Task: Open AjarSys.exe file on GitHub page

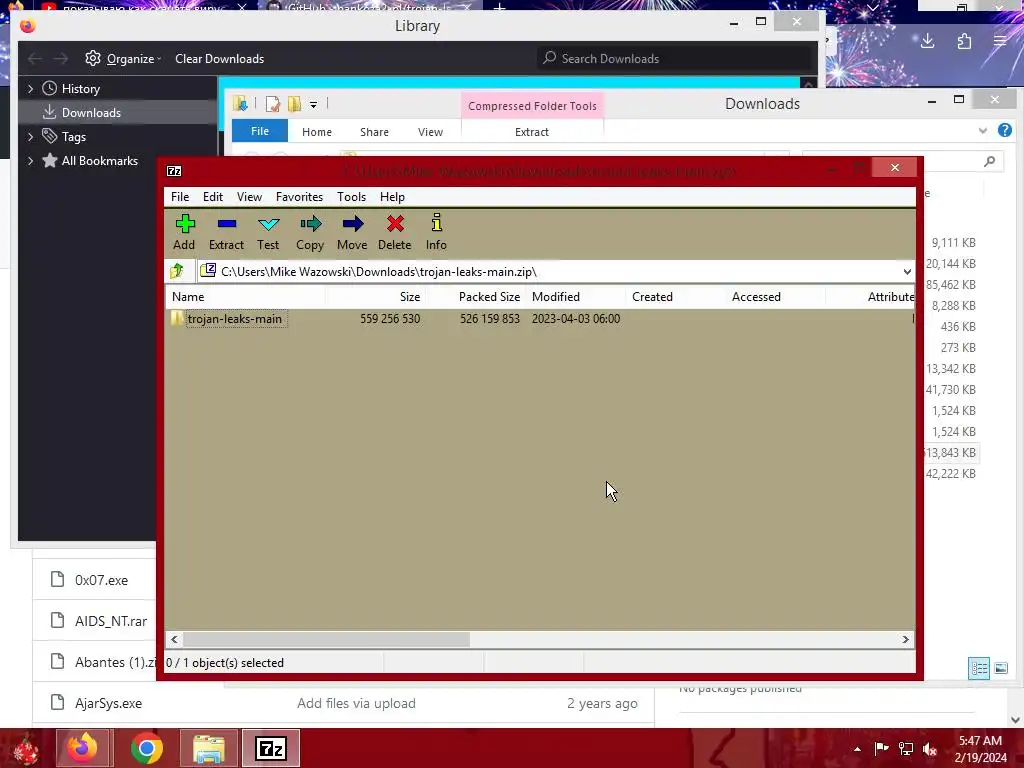Action: (108, 703)
